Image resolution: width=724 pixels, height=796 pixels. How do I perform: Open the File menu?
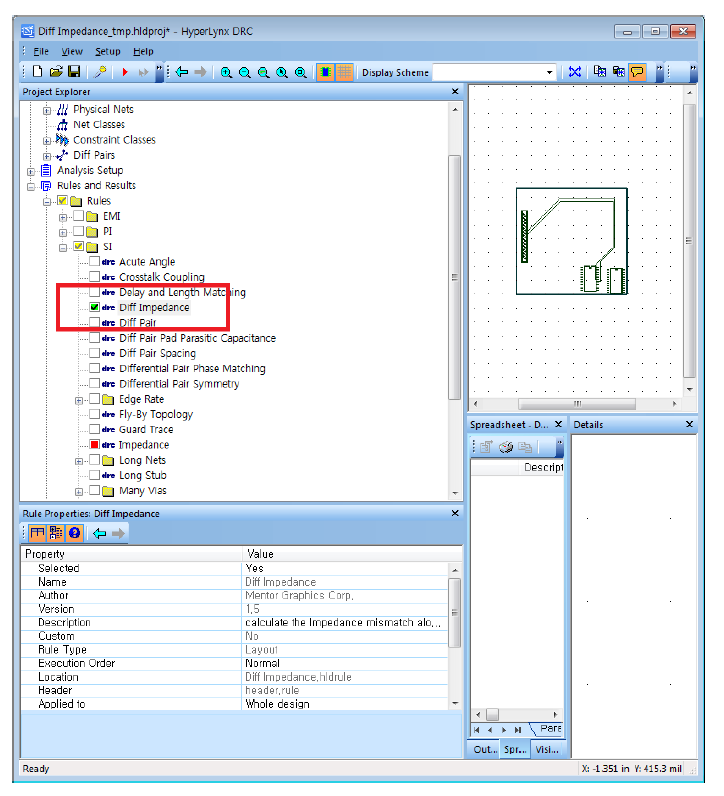[x=40, y=51]
